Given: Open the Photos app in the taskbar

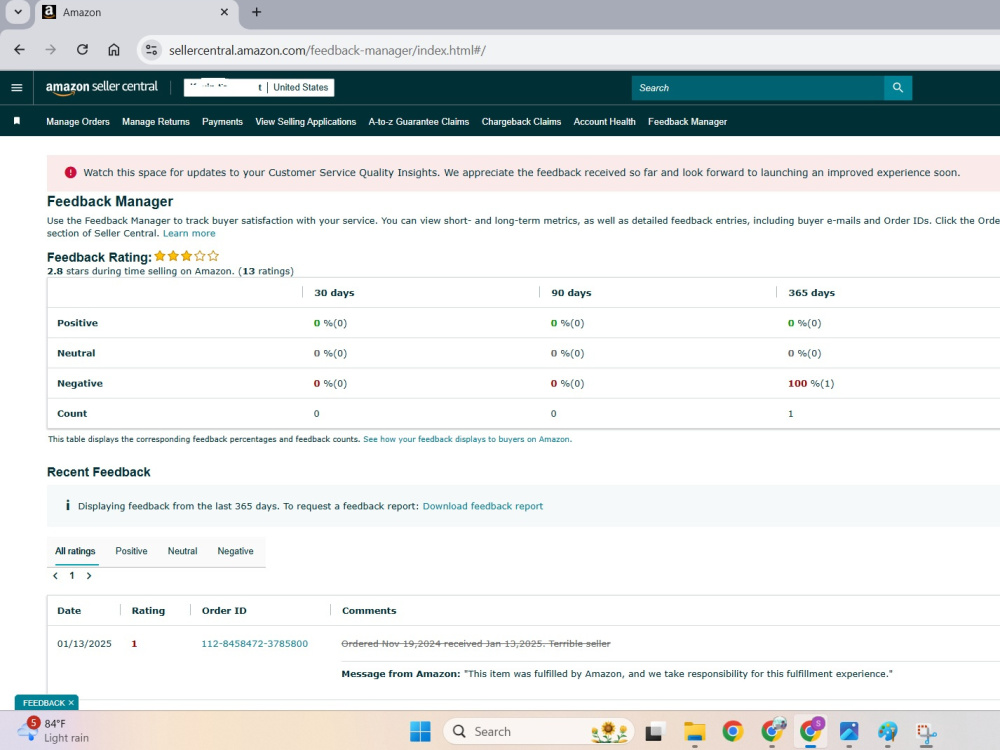Looking at the screenshot, I should pos(849,732).
